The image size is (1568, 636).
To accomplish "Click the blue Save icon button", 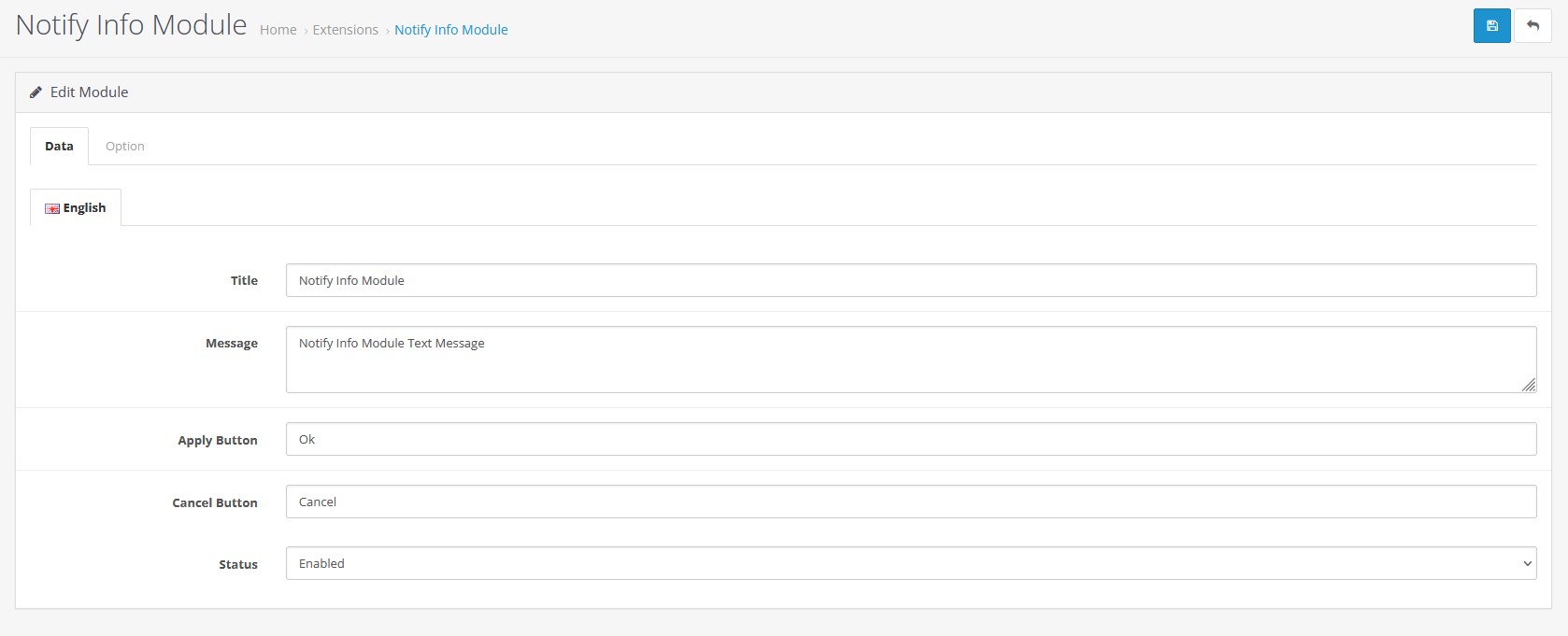I will (x=1491, y=26).
